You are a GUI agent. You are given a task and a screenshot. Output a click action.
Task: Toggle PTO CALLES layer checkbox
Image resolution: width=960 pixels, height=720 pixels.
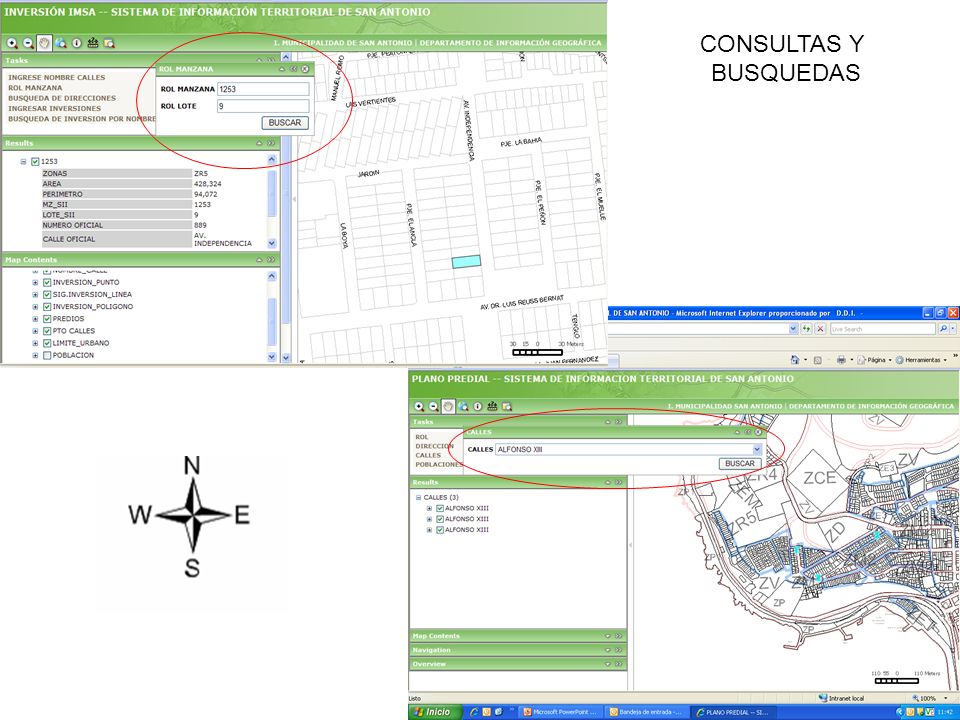(x=47, y=331)
